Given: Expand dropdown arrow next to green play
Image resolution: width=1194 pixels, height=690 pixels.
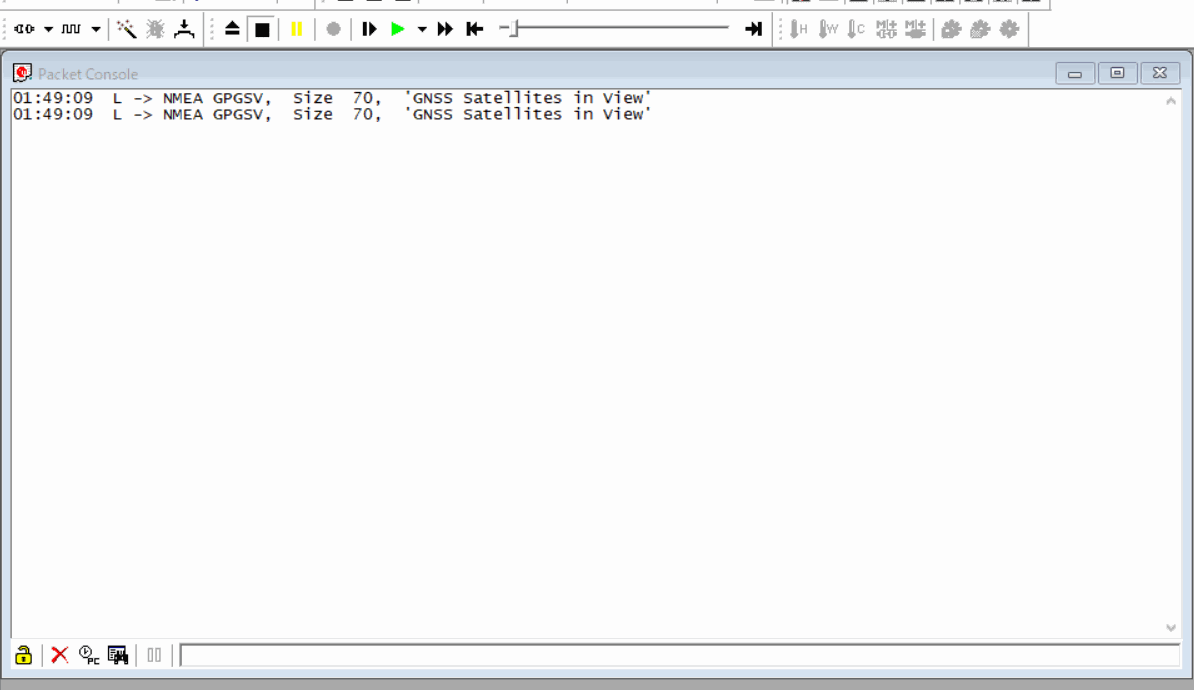Looking at the screenshot, I should click(422, 29).
